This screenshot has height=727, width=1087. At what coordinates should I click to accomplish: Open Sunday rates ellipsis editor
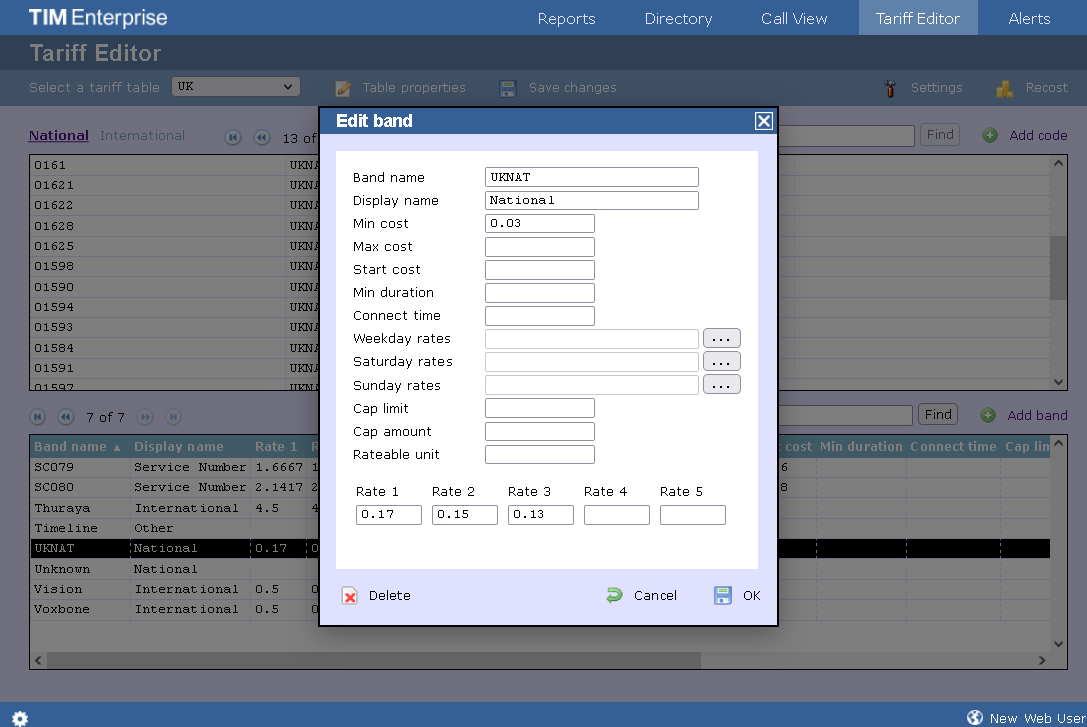point(721,385)
